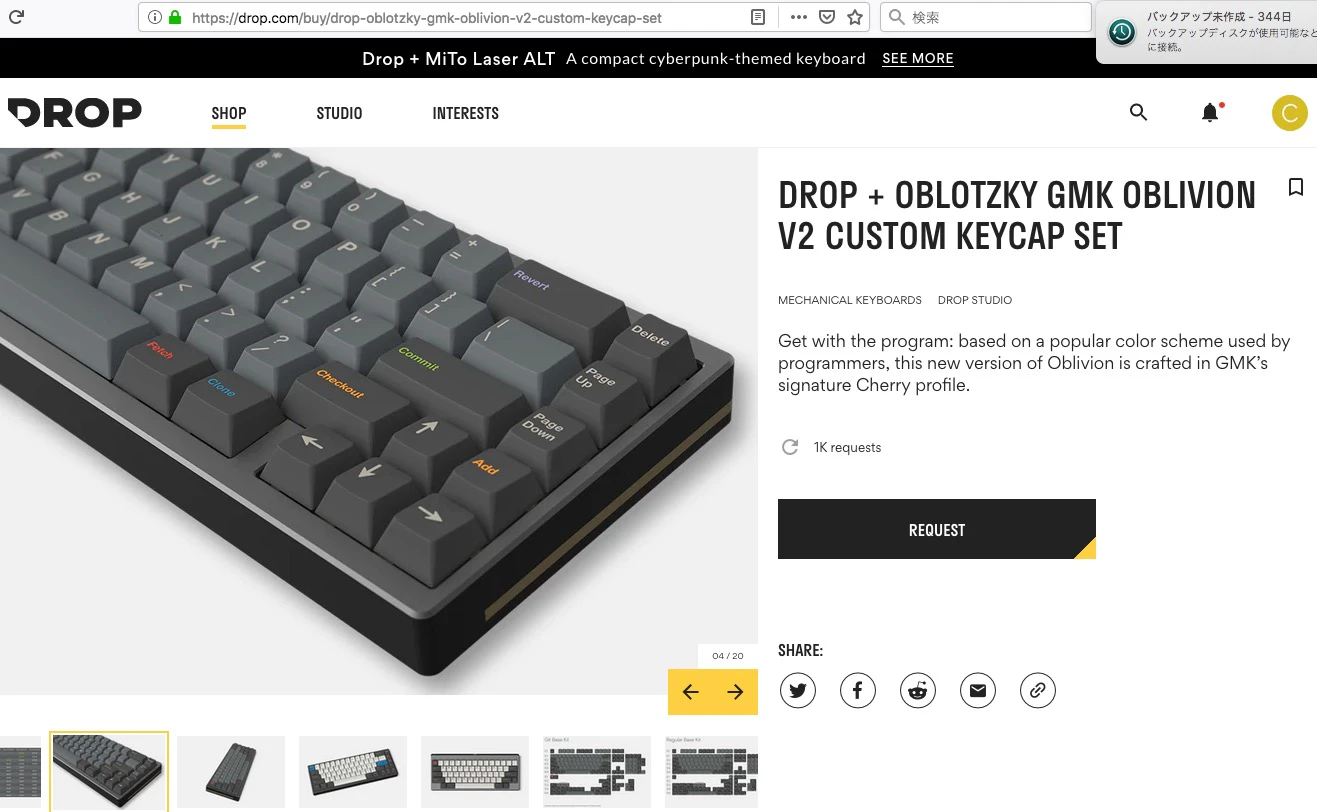The image size is (1317, 812).
Task: Share the product on Reddit
Action: pyautogui.click(x=918, y=690)
